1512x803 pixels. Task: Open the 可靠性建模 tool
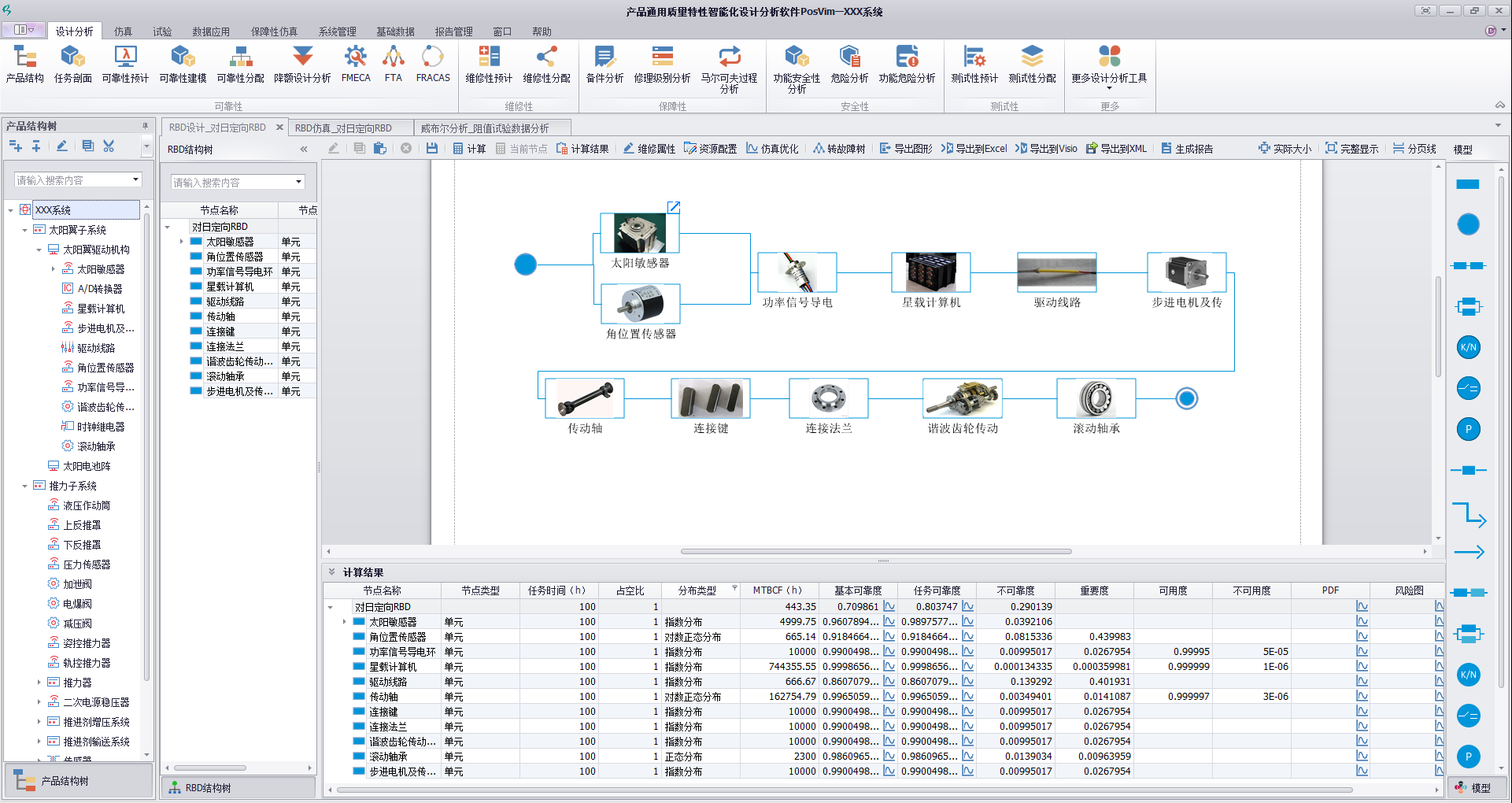pyautogui.click(x=183, y=64)
